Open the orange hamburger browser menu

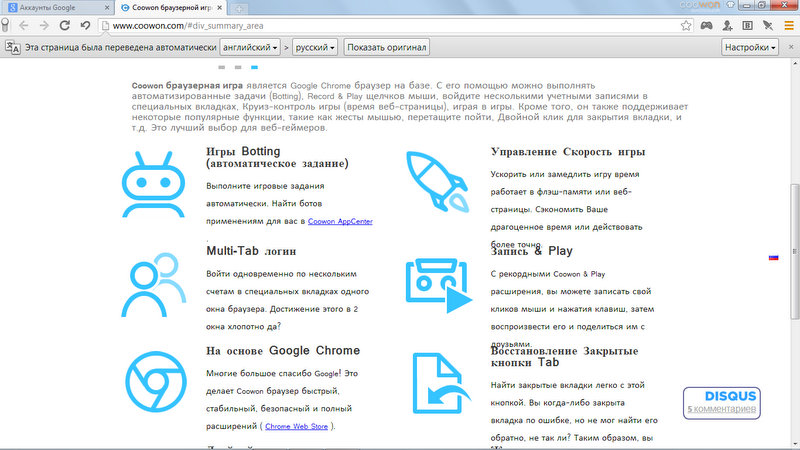789,26
